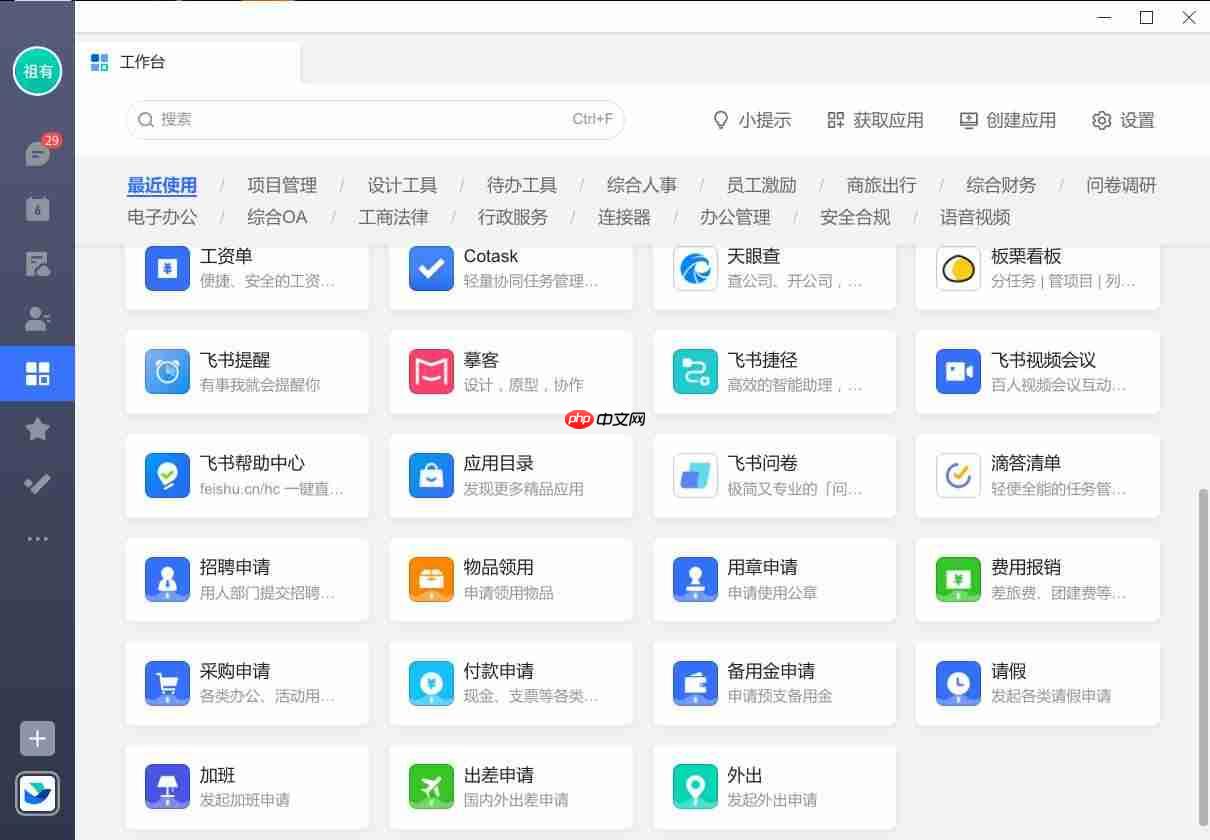Open the favorites star icon in the sidebar
This screenshot has width=1210, height=840.
[x=37, y=428]
